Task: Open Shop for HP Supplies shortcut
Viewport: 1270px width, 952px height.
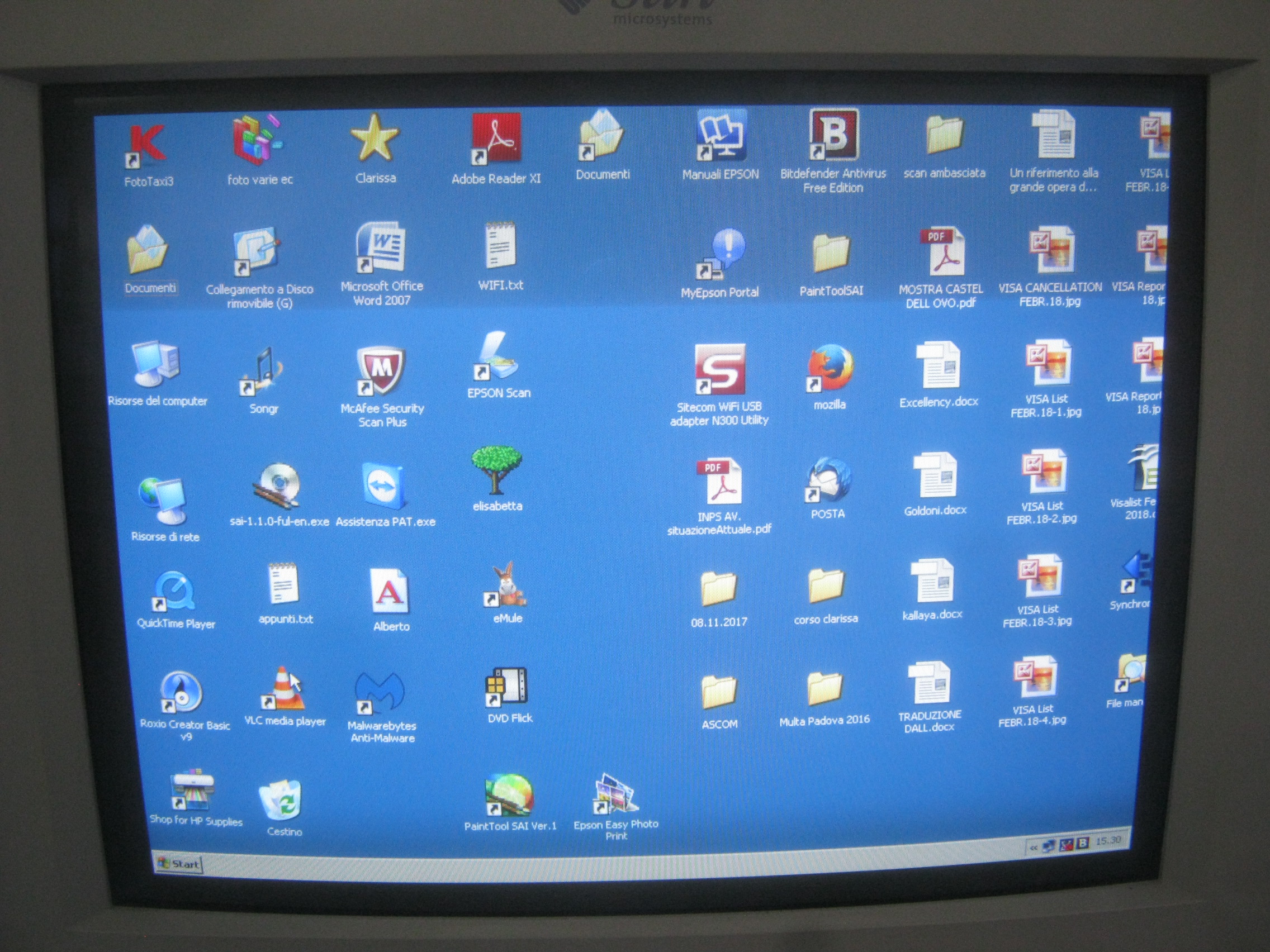Action: coord(192,791)
